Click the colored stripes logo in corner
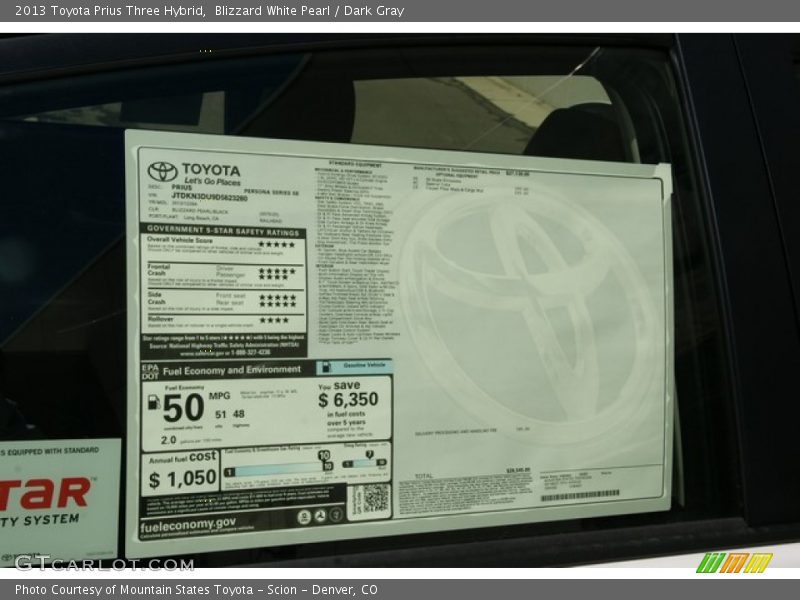 click(734, 563)
